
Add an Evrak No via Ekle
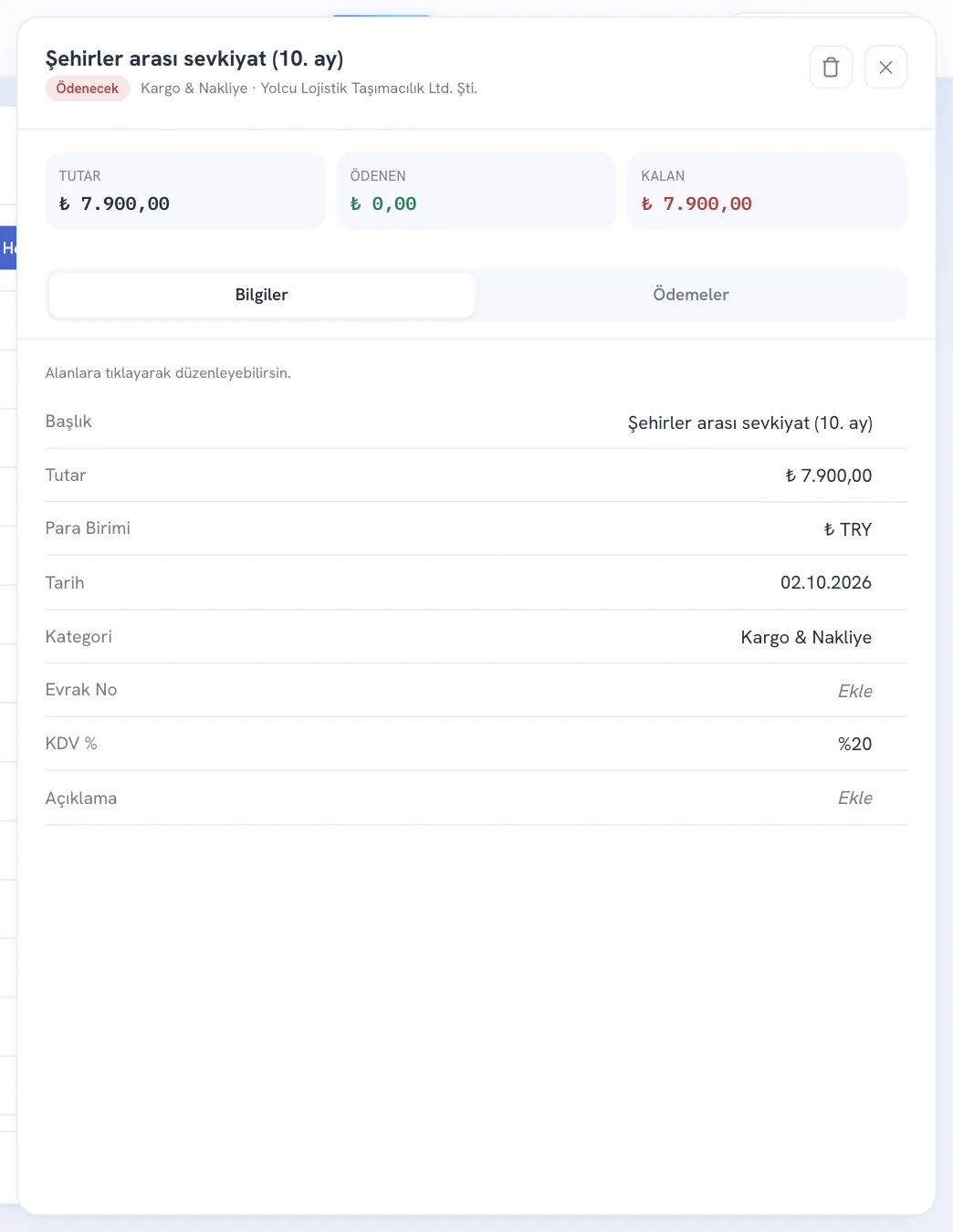pyautogui.click(x=855, y=691)
